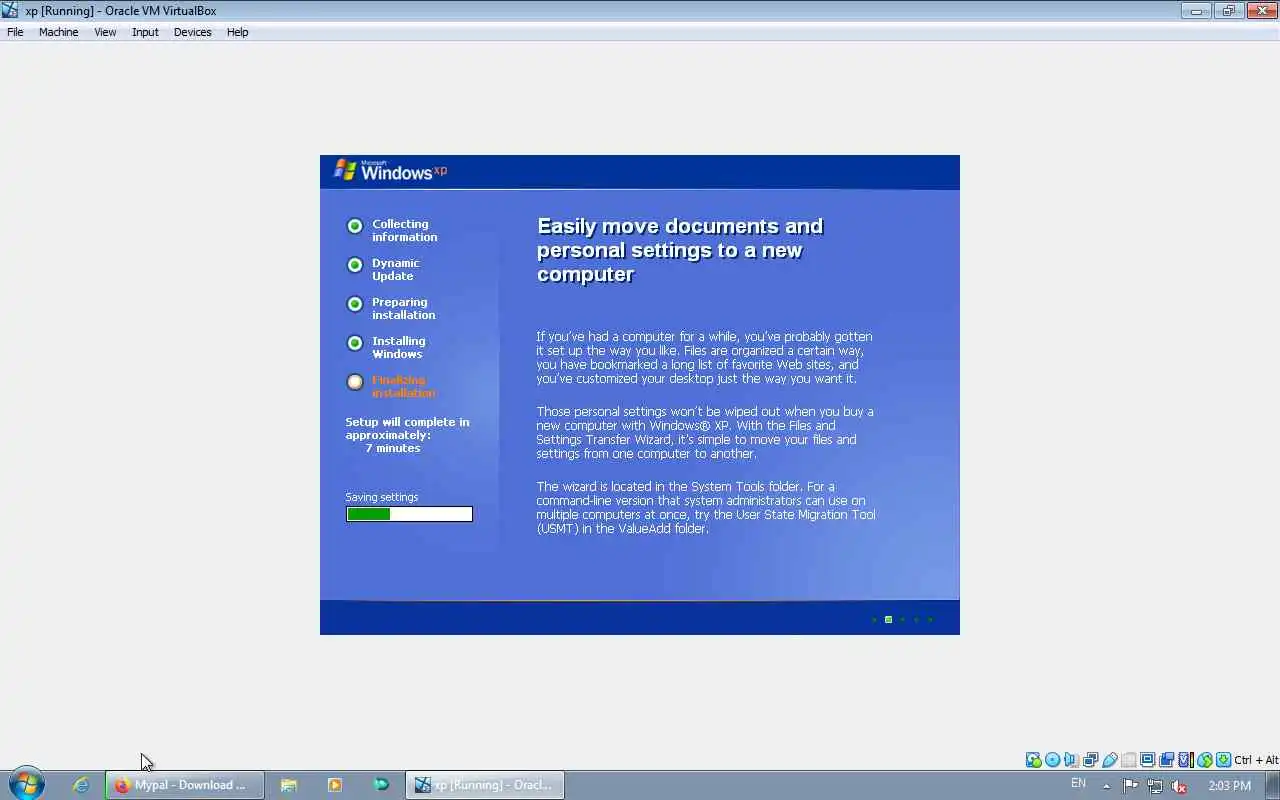Click the network adapters status icon
The image size is (1280, 800).
[x=1091, y=760]
